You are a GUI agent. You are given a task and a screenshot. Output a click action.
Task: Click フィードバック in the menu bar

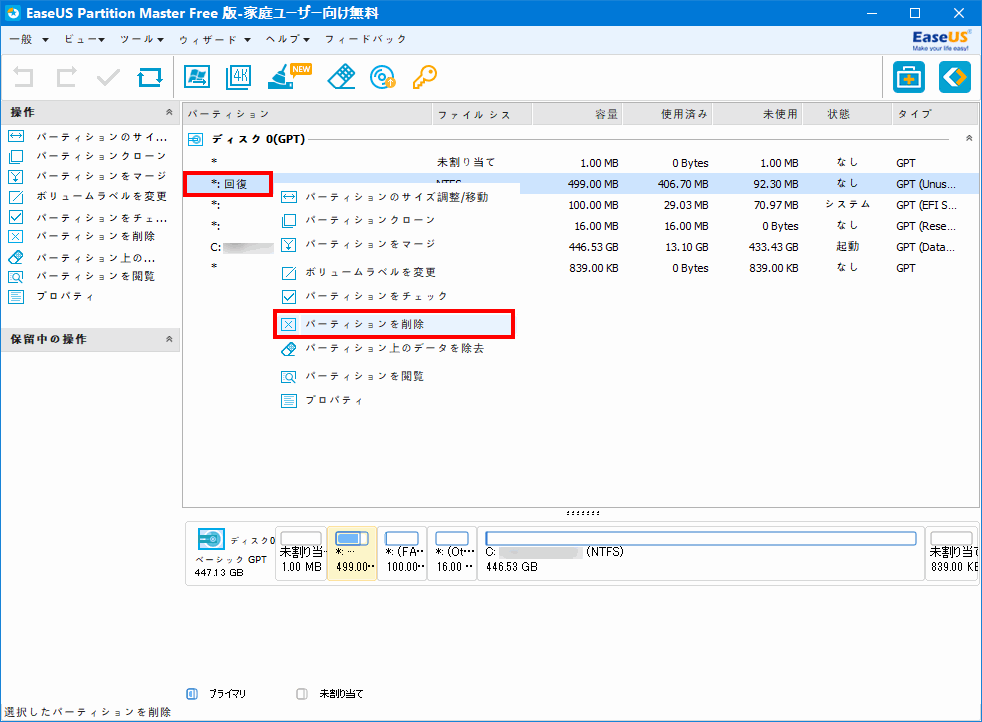pos(363,39)
